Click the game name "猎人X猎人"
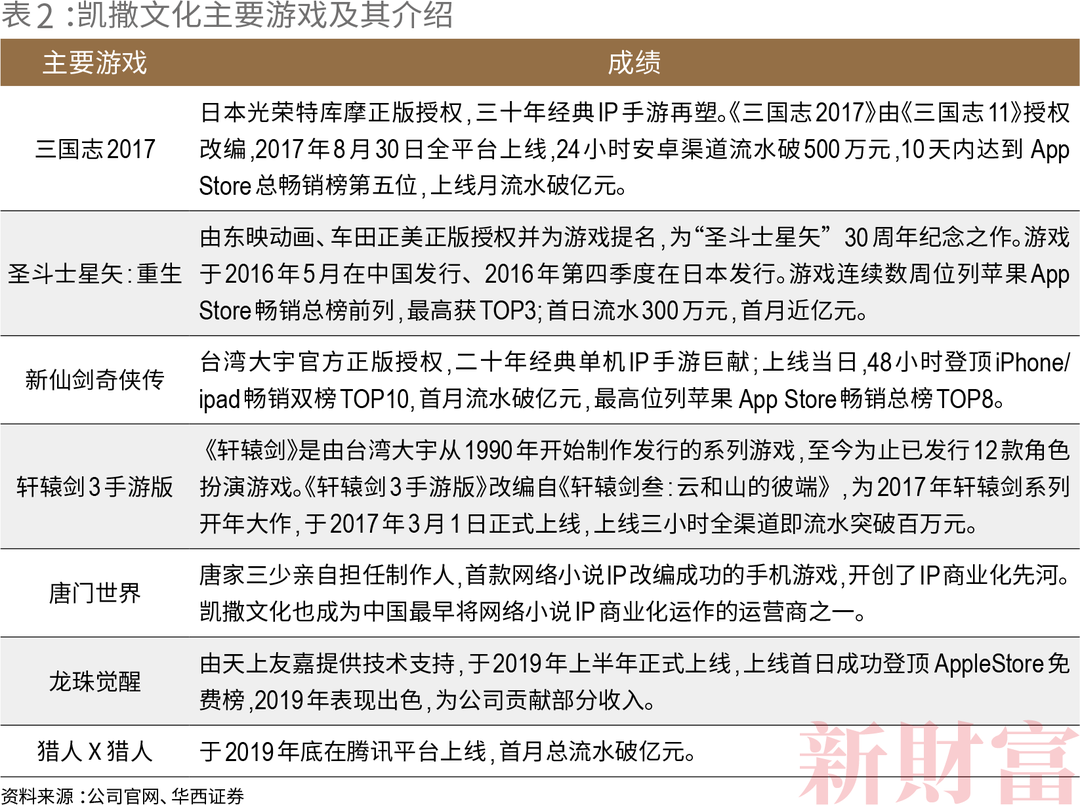Image resolution: width=1080 pixels, height=805 pixels. (95, 751)
